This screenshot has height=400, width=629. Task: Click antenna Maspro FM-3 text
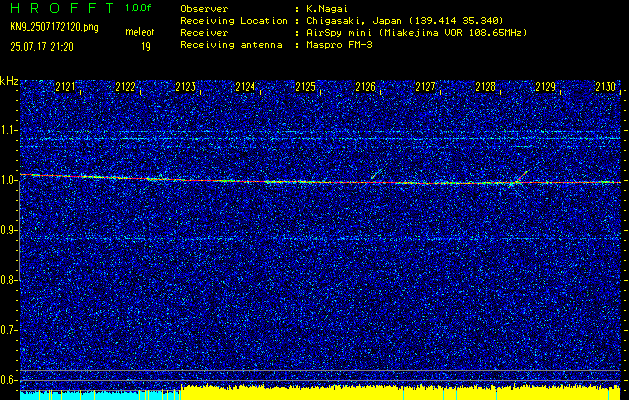pos(339,45)
